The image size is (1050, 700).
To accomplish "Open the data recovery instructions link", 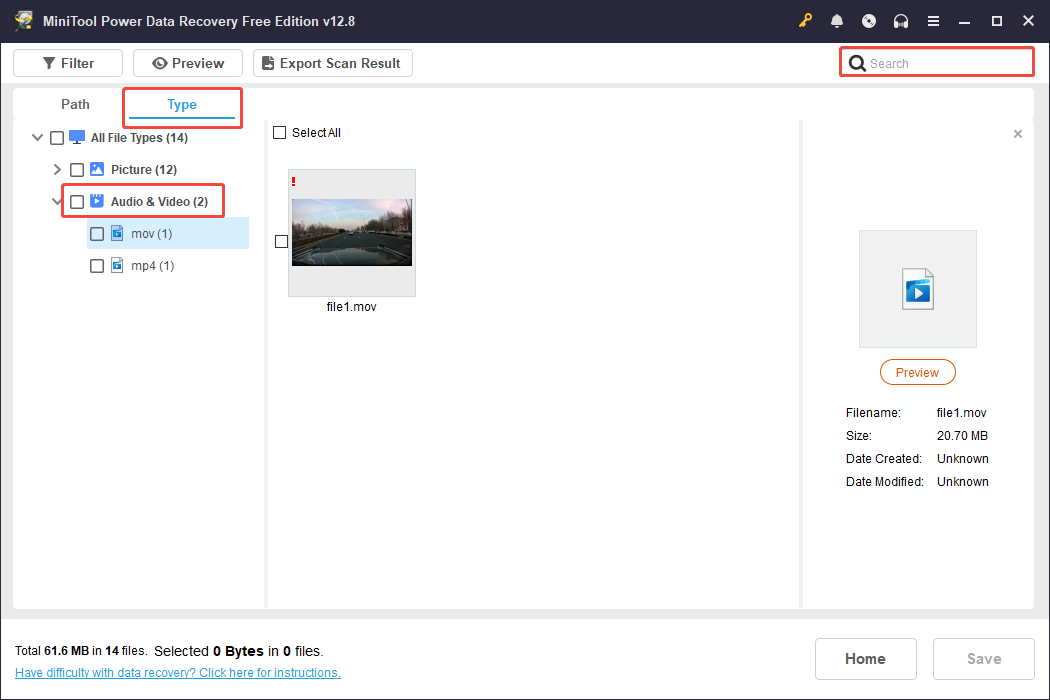I will coord(177,673).
